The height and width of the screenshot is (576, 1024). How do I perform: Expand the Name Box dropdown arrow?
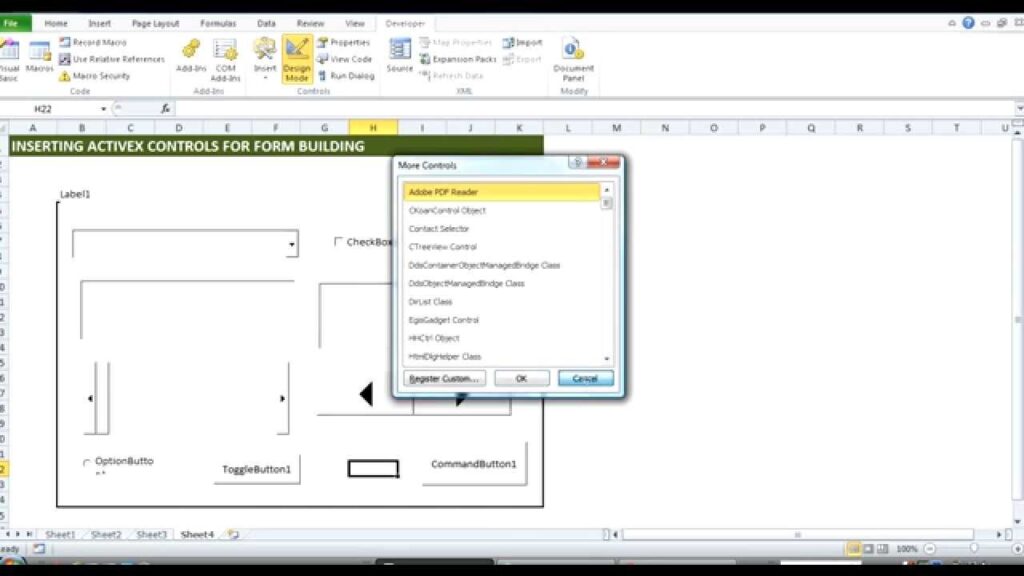103,109
